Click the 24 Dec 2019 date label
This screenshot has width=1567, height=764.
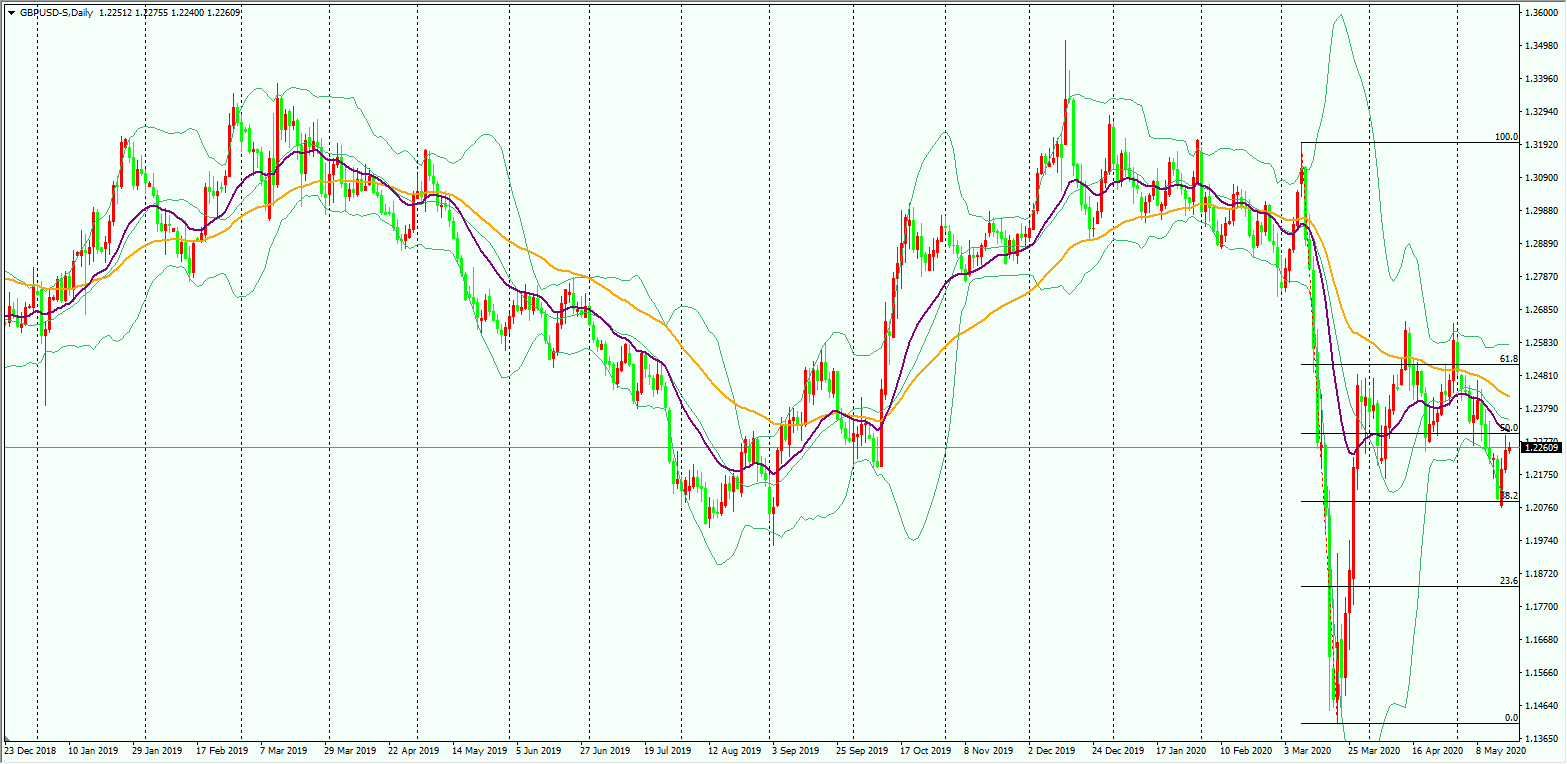[1117, 749]
